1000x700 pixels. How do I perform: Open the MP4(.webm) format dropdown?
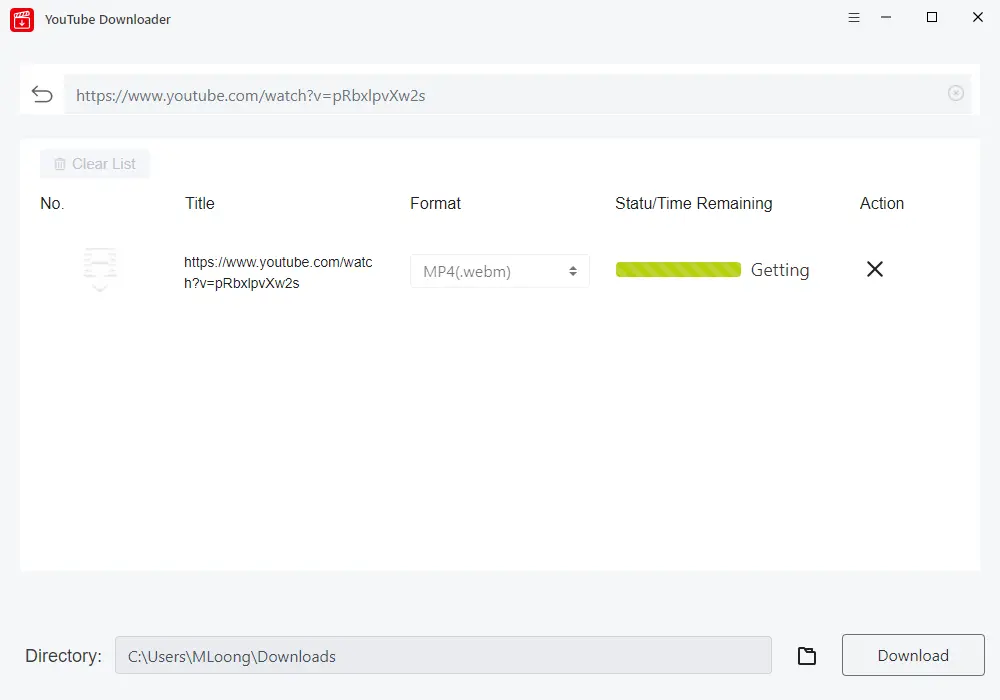[x=500, y=271]
